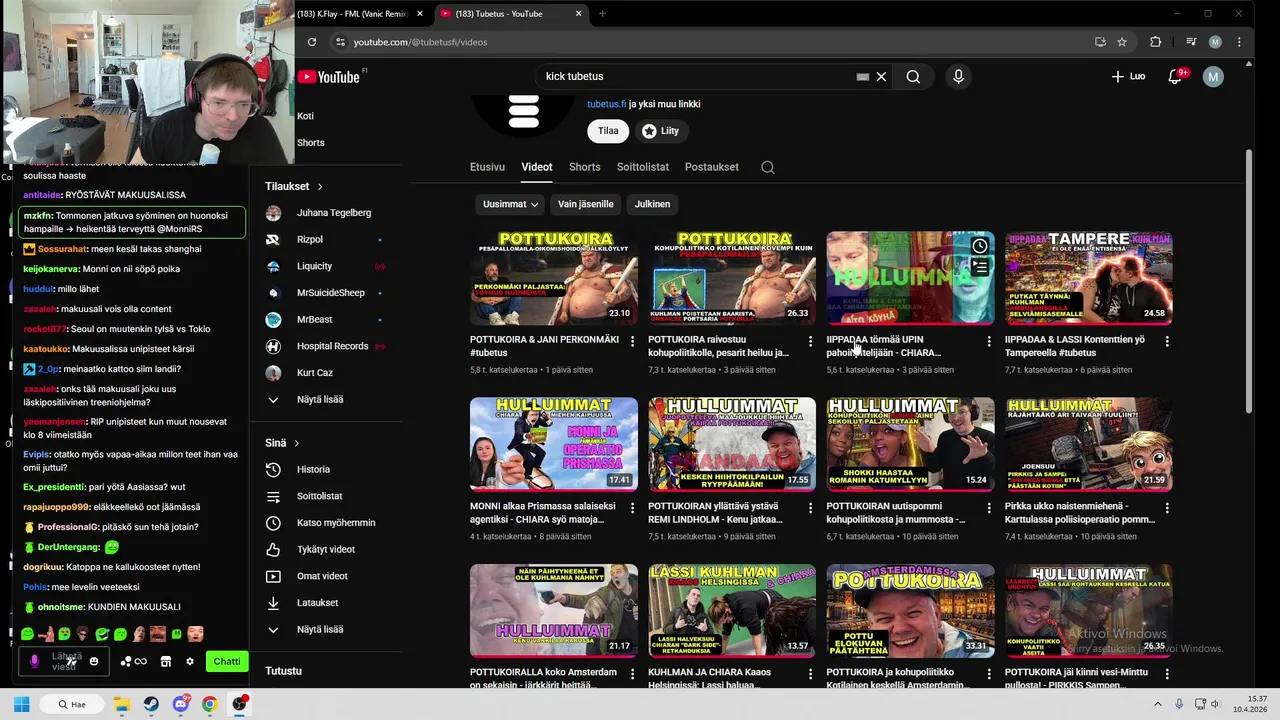Click add-to-queue icon on IIPPADAA törmää thumbnail
Viewport: 1280px width, 720px height.
pos(980,267)
